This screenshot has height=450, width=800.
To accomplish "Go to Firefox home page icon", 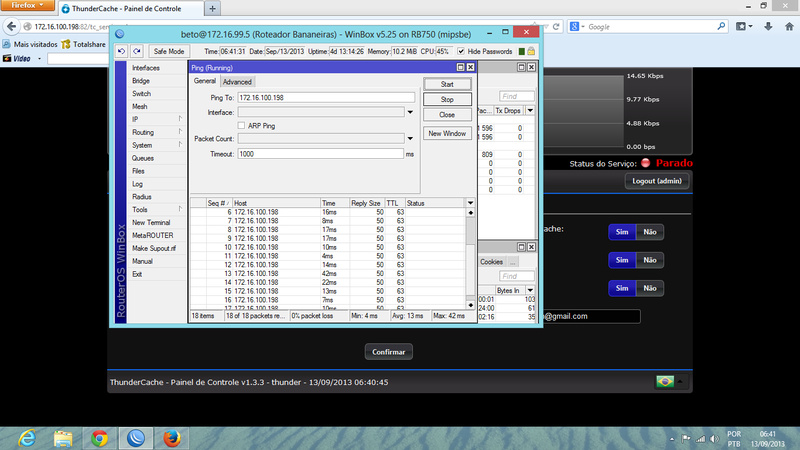I will pyautogui.click(x=789, y=26).
